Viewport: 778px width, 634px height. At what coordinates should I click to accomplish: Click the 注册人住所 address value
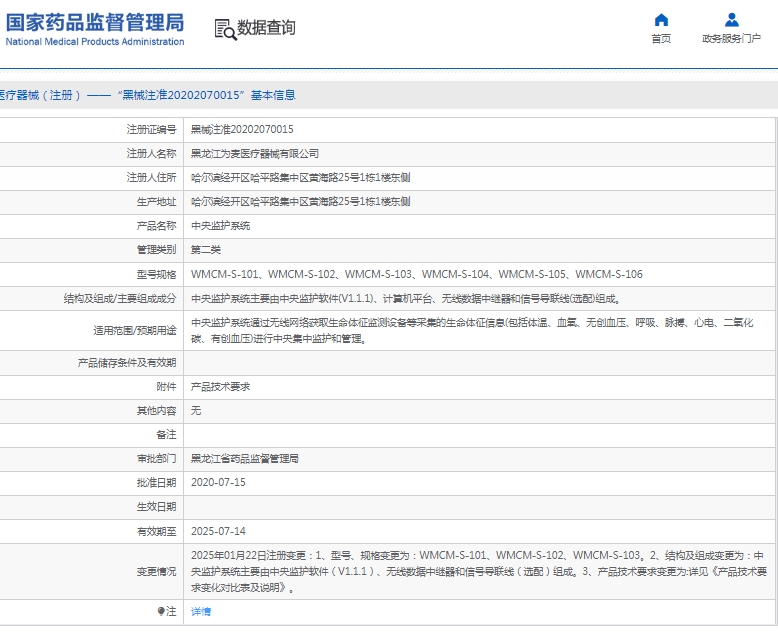click(x=300, y=178)
